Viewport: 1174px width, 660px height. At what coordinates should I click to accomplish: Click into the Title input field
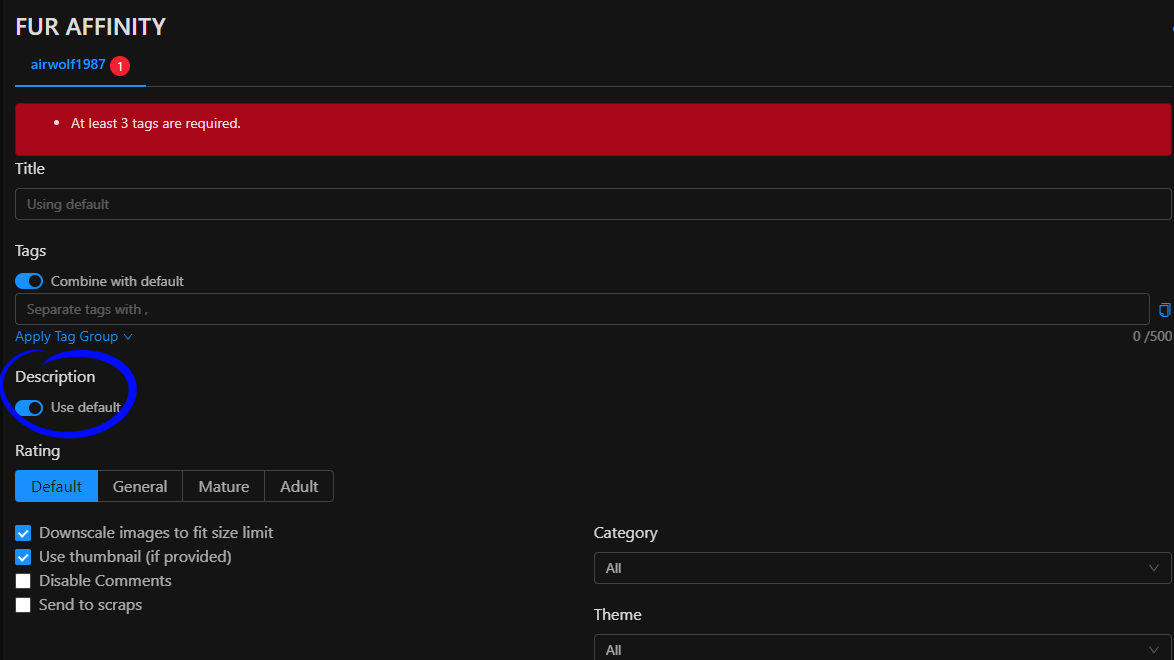click(592, 204)
